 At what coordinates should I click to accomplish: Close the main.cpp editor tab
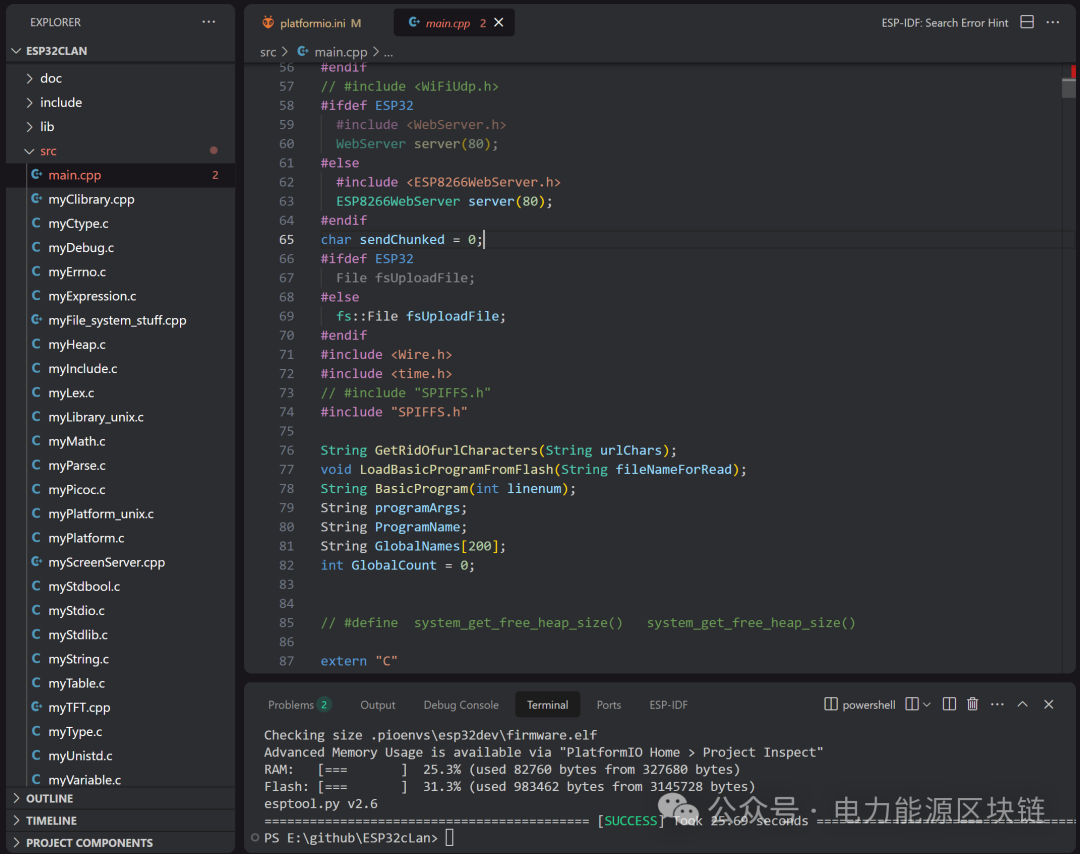(499, 23)
